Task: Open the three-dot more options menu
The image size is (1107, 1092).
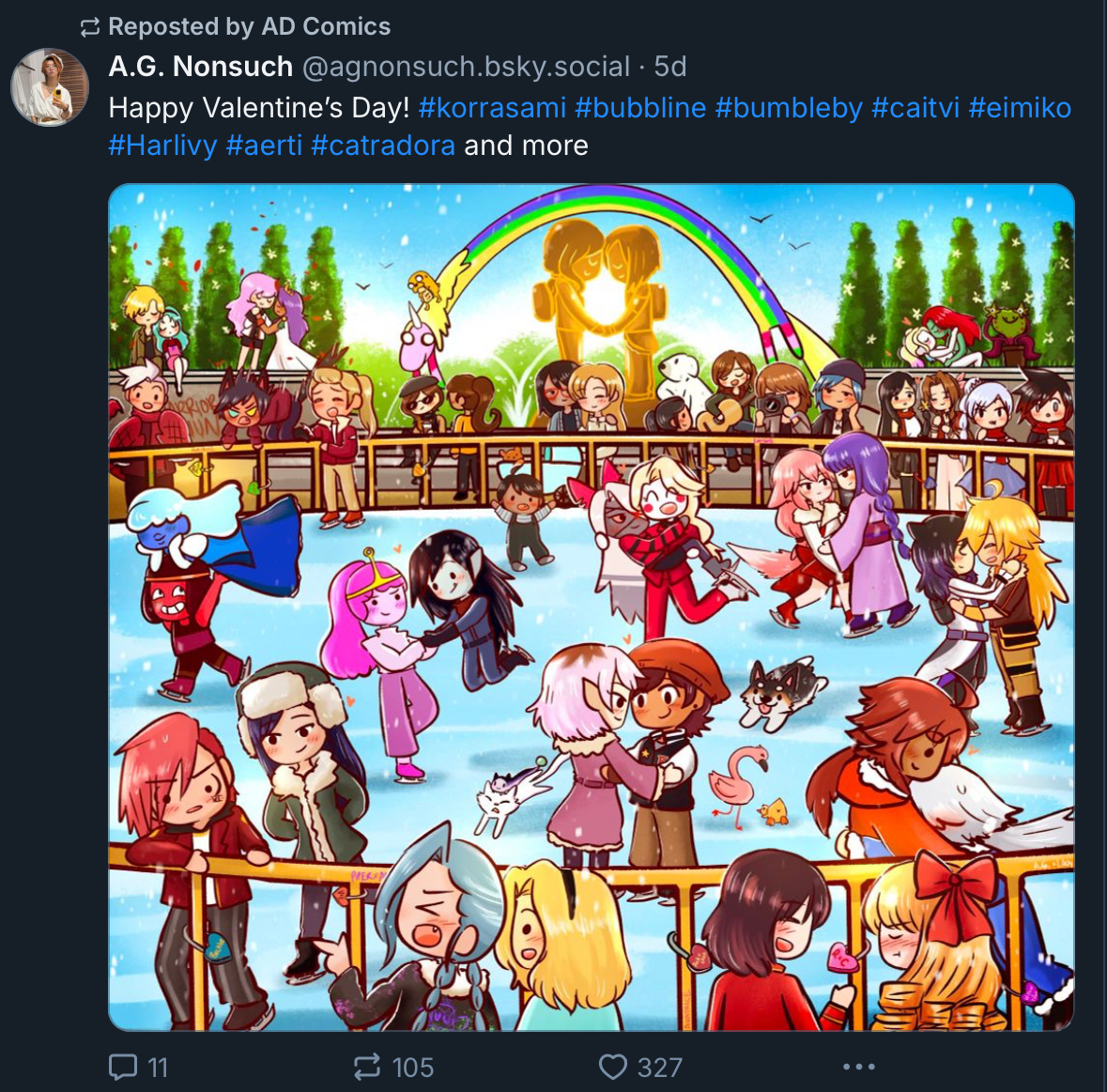Action: (858, 1067)
